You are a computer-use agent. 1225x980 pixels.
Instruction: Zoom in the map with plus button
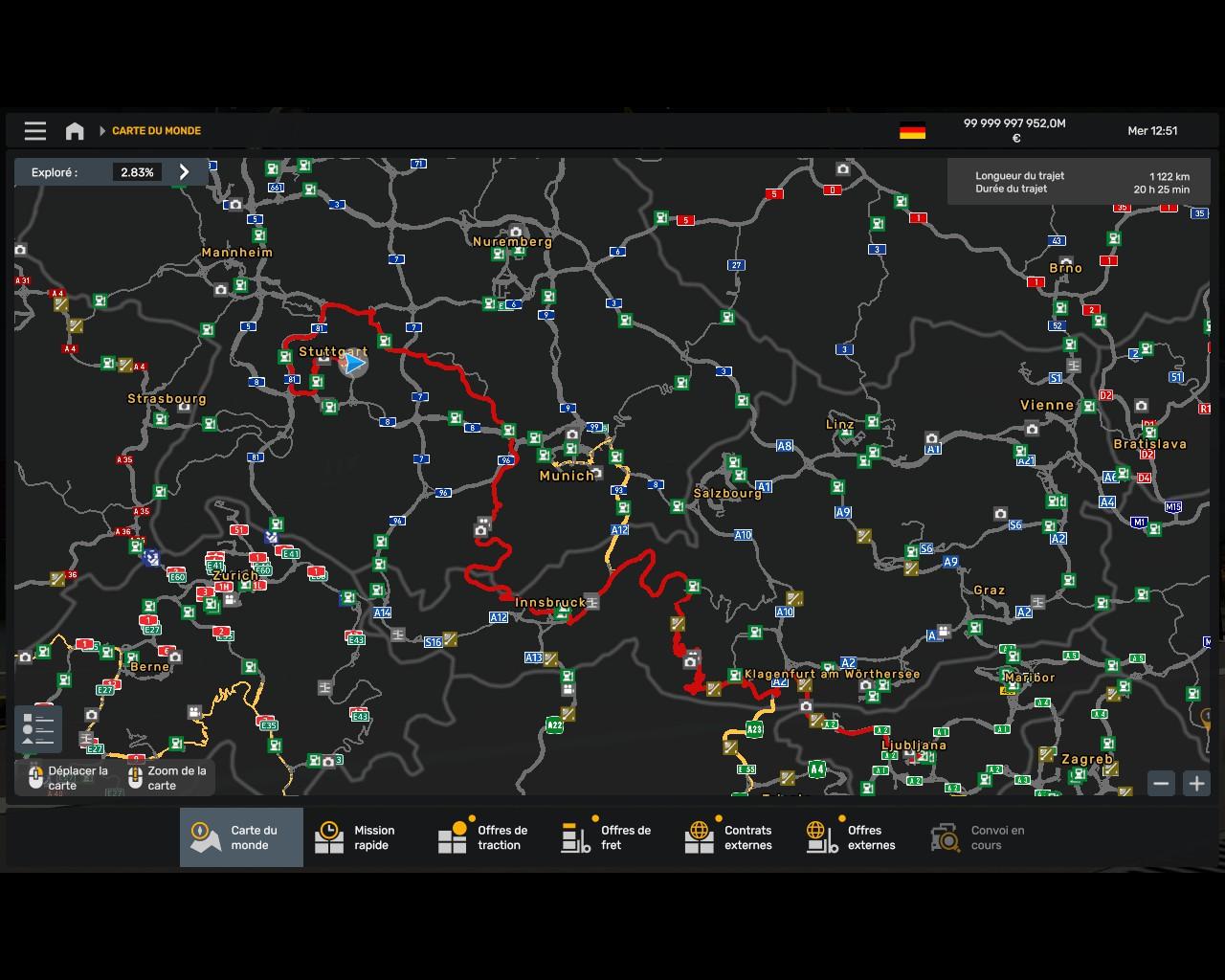point(1196,783)
